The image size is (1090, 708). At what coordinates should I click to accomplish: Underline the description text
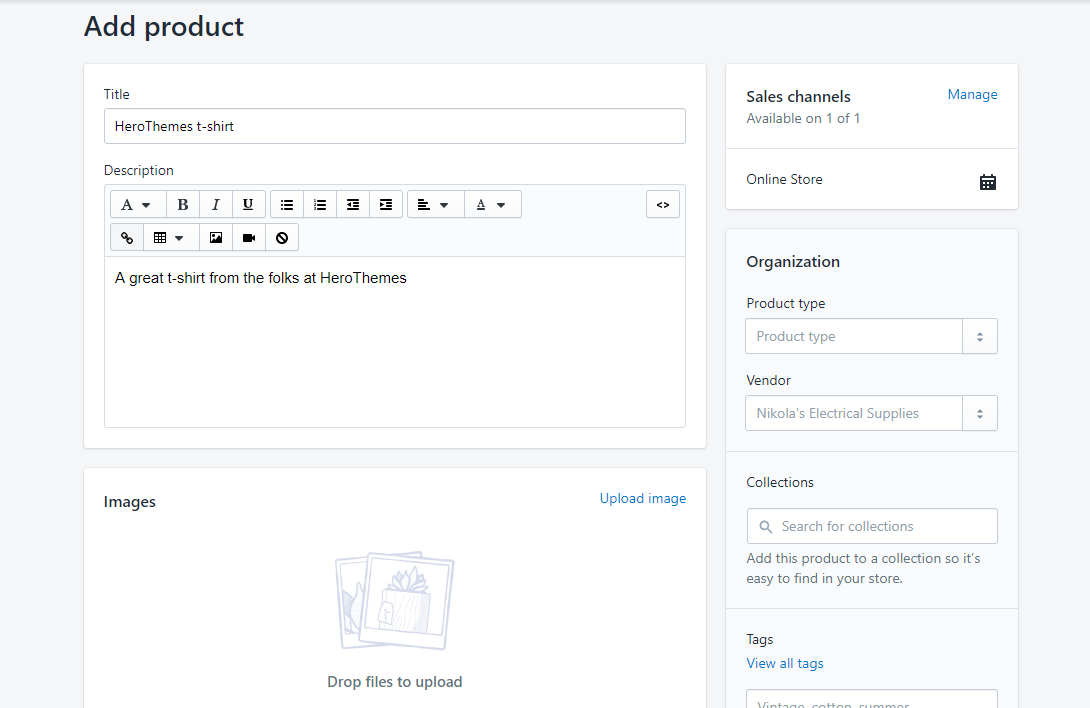click(x=248, y=204)
